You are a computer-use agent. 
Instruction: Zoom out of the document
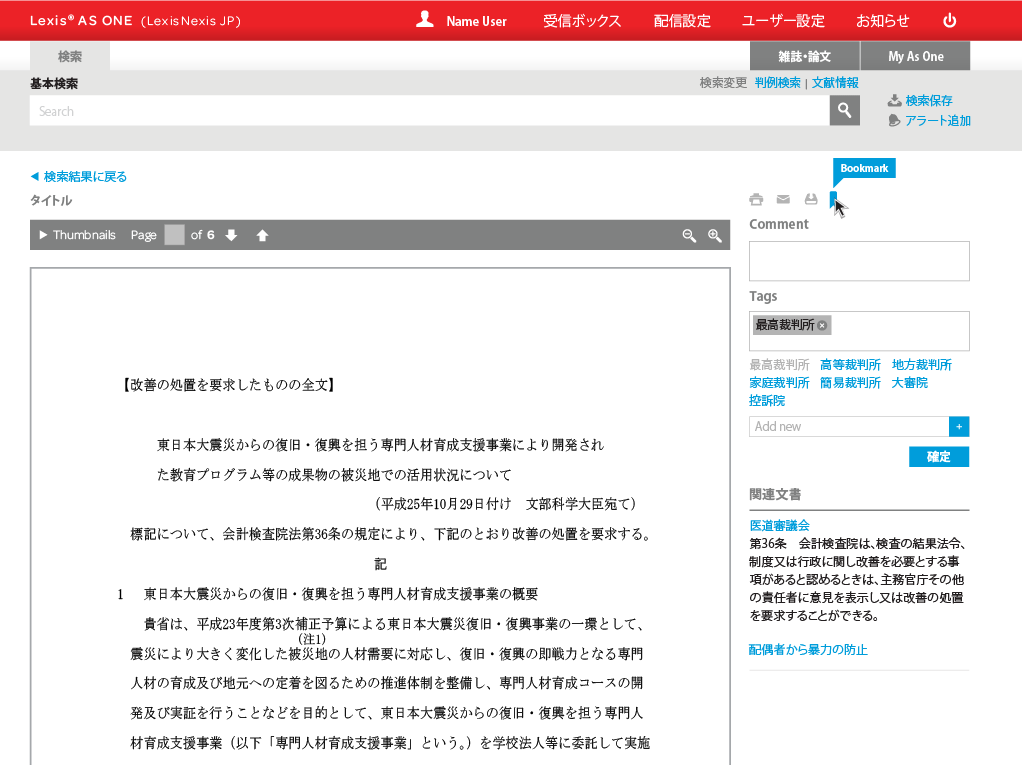[x=689, y=235]
